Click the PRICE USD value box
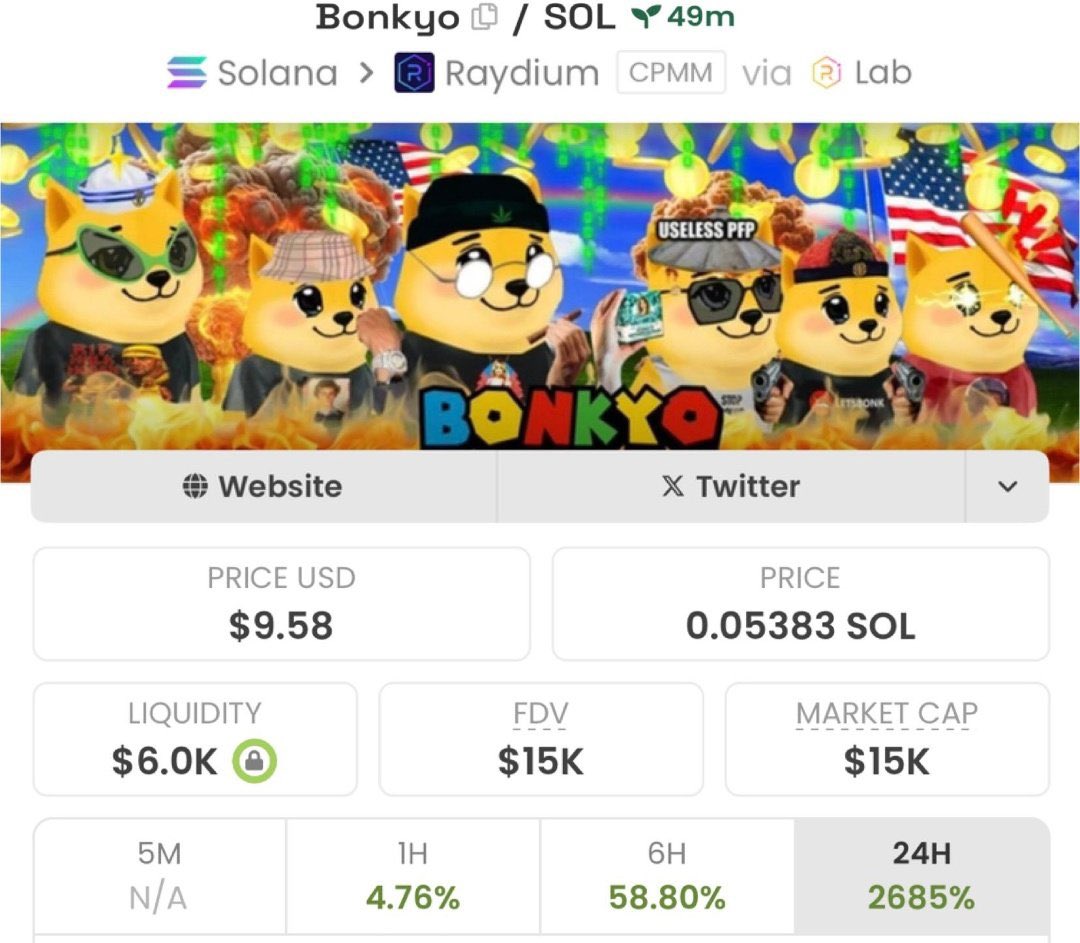 (x=282, y=604)
